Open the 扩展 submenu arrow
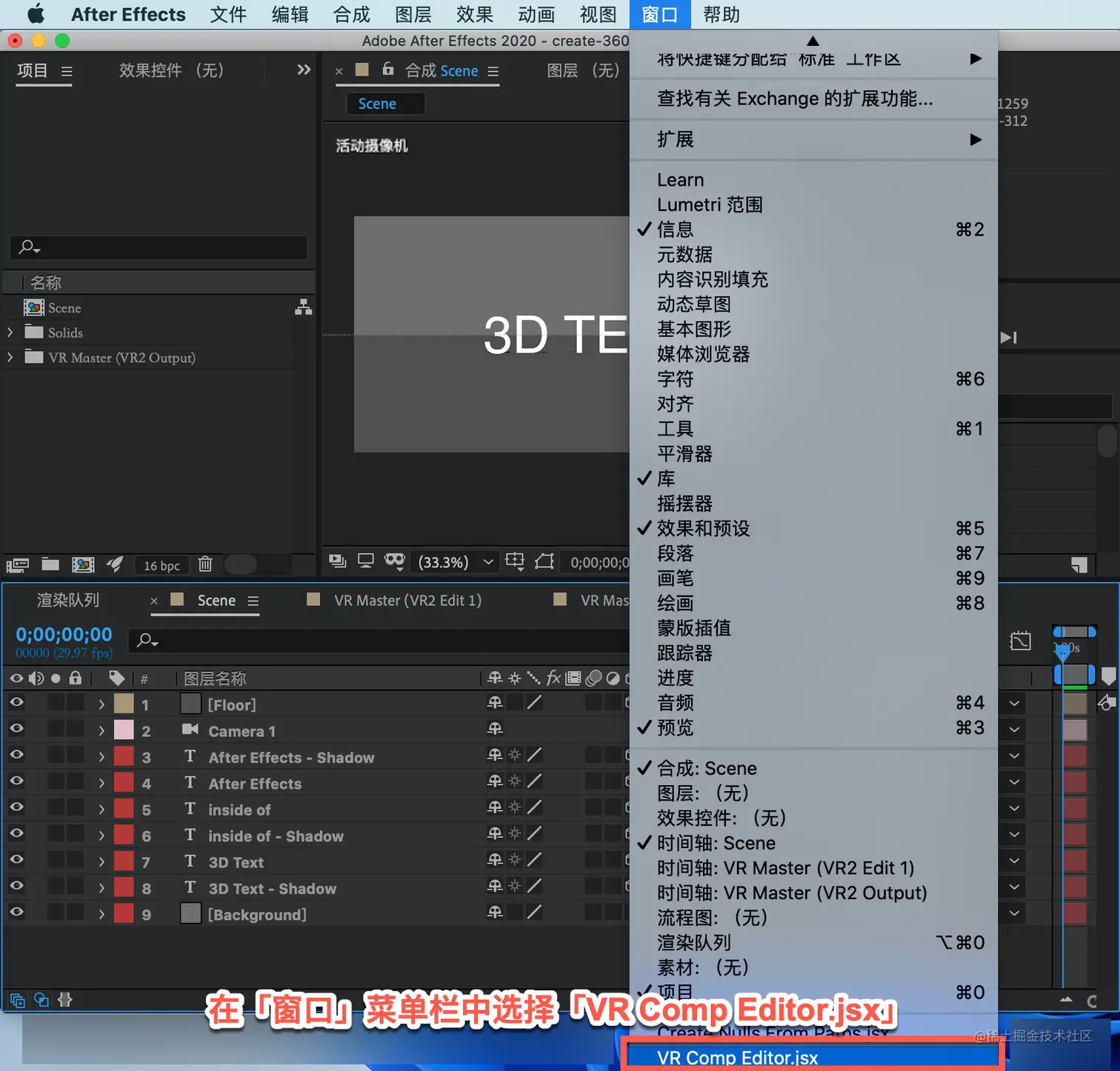 coord(976,139)
